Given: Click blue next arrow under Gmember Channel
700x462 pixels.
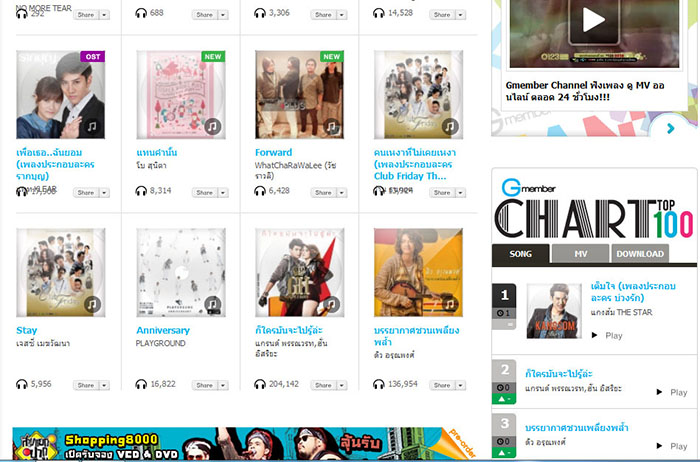Looking at the screenshot, I should click(x=671, y=129).
